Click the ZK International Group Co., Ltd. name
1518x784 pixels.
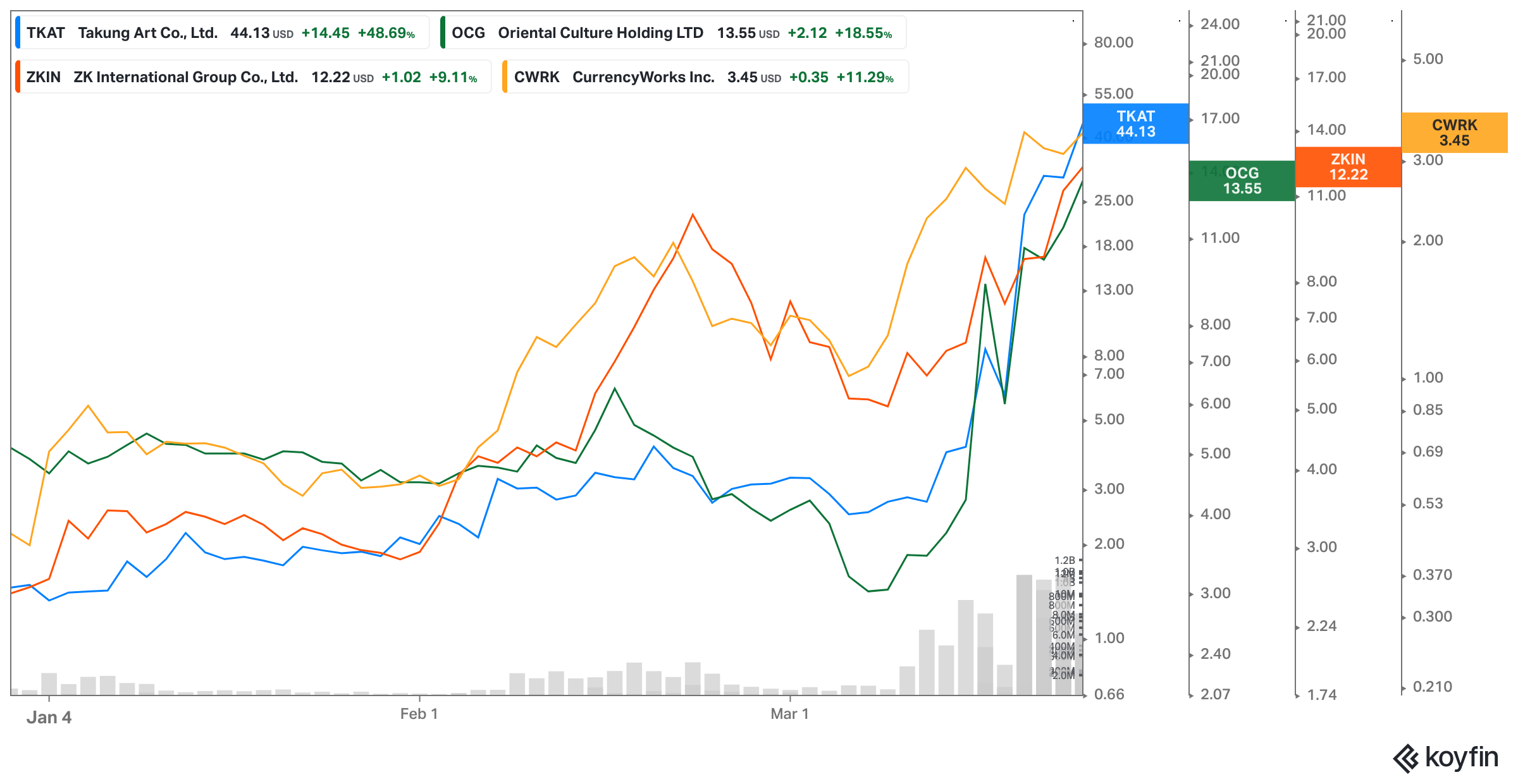[185, 77]
